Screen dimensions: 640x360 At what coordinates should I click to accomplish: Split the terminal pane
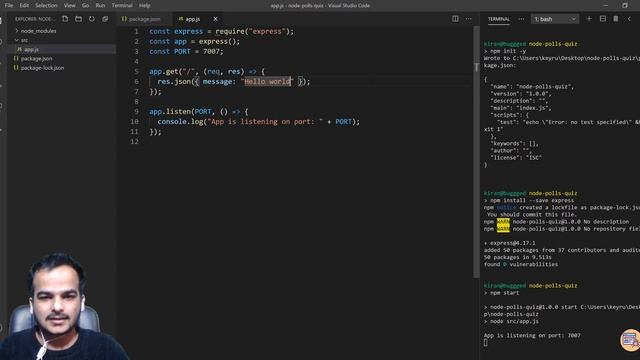coord(602,19)
